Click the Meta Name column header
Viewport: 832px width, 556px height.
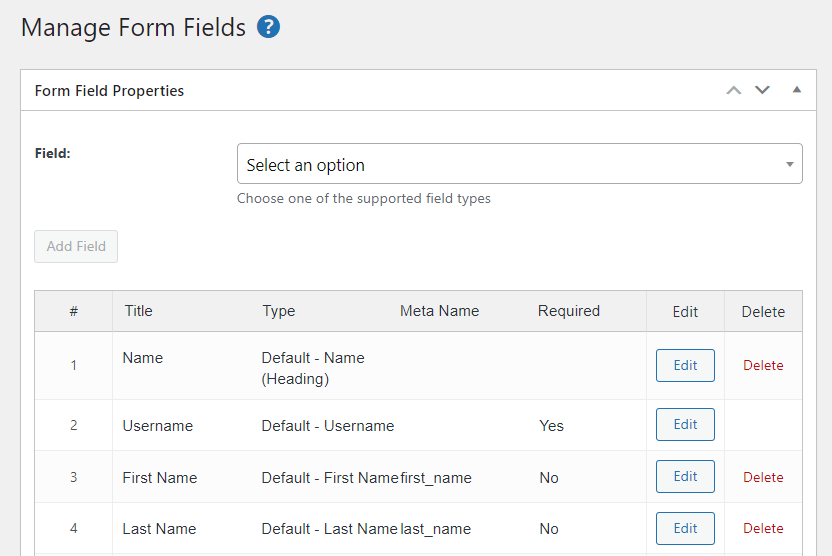(x=439, y=310)
